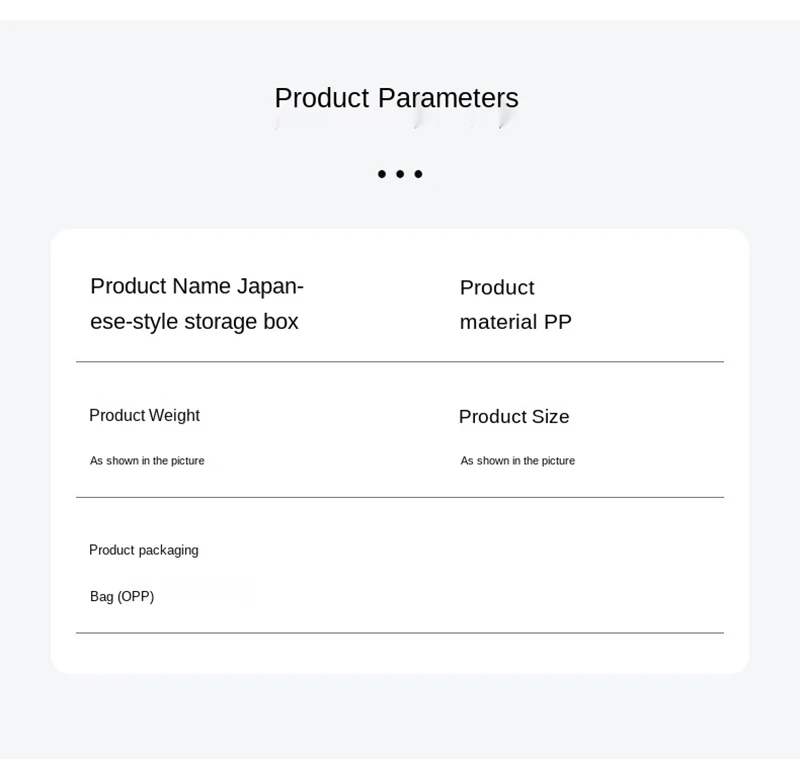800x759 pixels.
Task: Click the Product packaging label
Action: click(x=144, y=550)
